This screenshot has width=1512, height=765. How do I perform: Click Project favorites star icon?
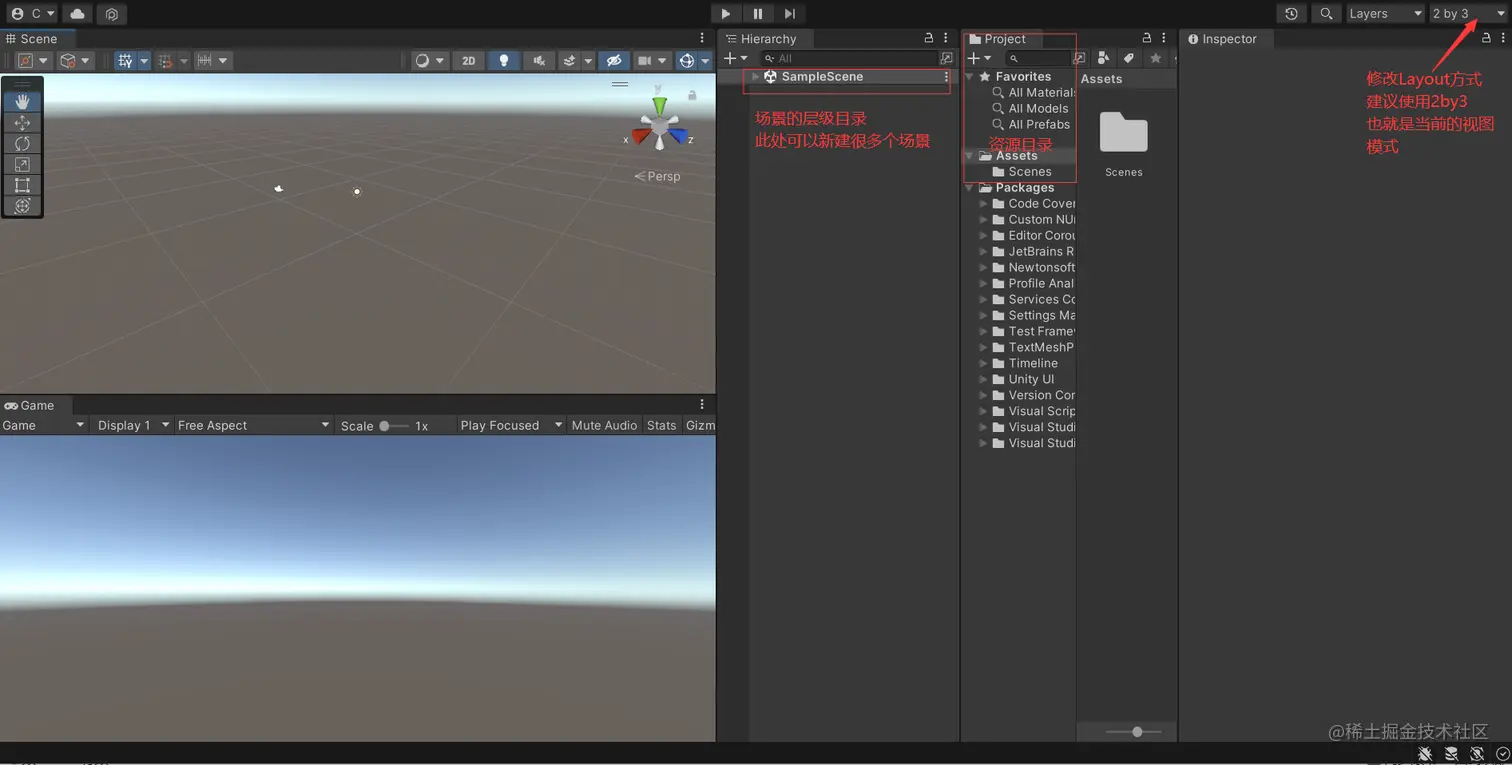[1155, 58]
